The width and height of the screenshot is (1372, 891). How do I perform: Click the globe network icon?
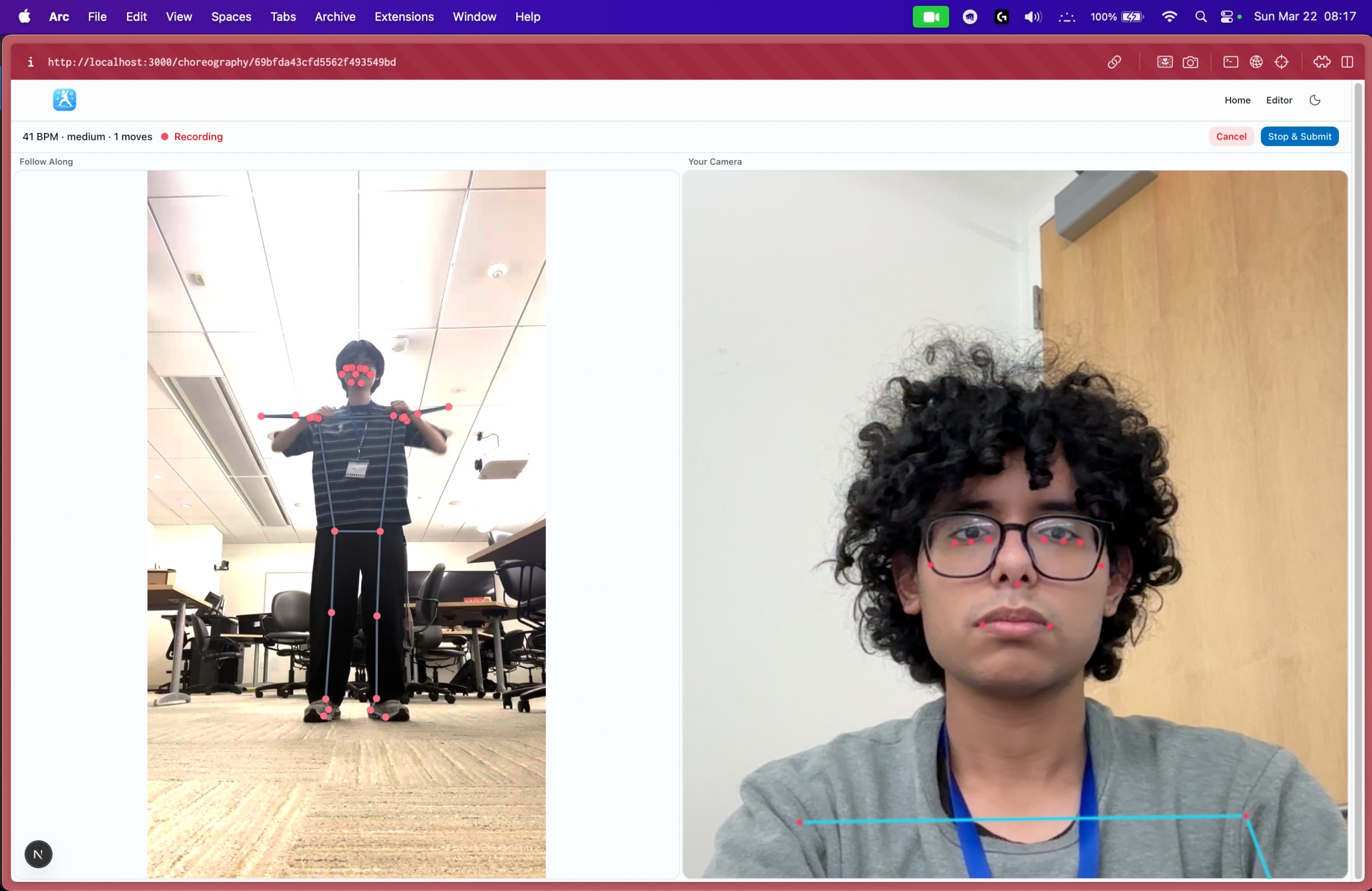tap(1256, 62)
